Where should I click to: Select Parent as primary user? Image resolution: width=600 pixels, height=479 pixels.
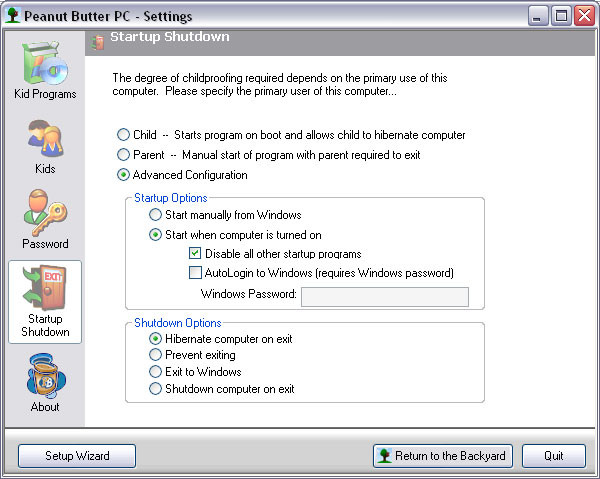coord(123,155)
